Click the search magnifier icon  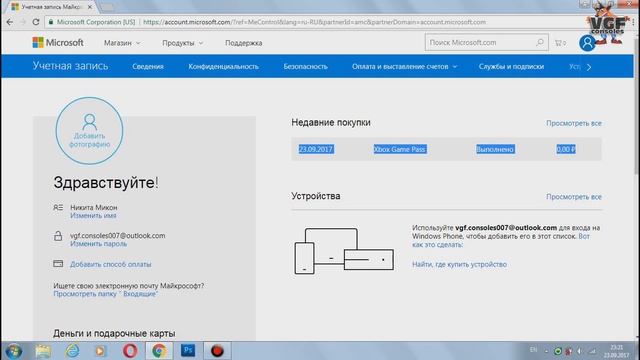(x=540, y=42)
